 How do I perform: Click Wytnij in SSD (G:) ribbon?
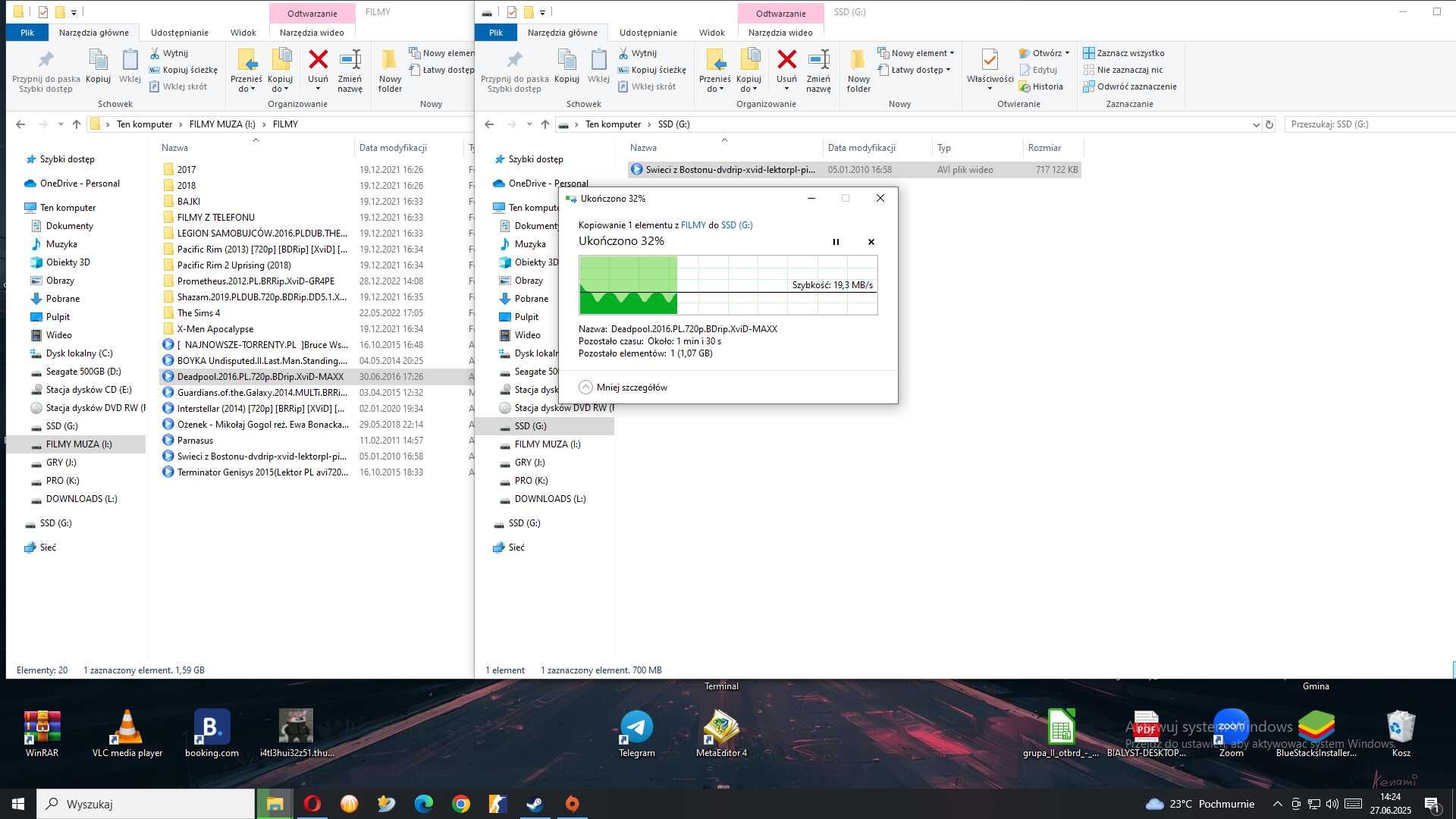coord(638,53)
